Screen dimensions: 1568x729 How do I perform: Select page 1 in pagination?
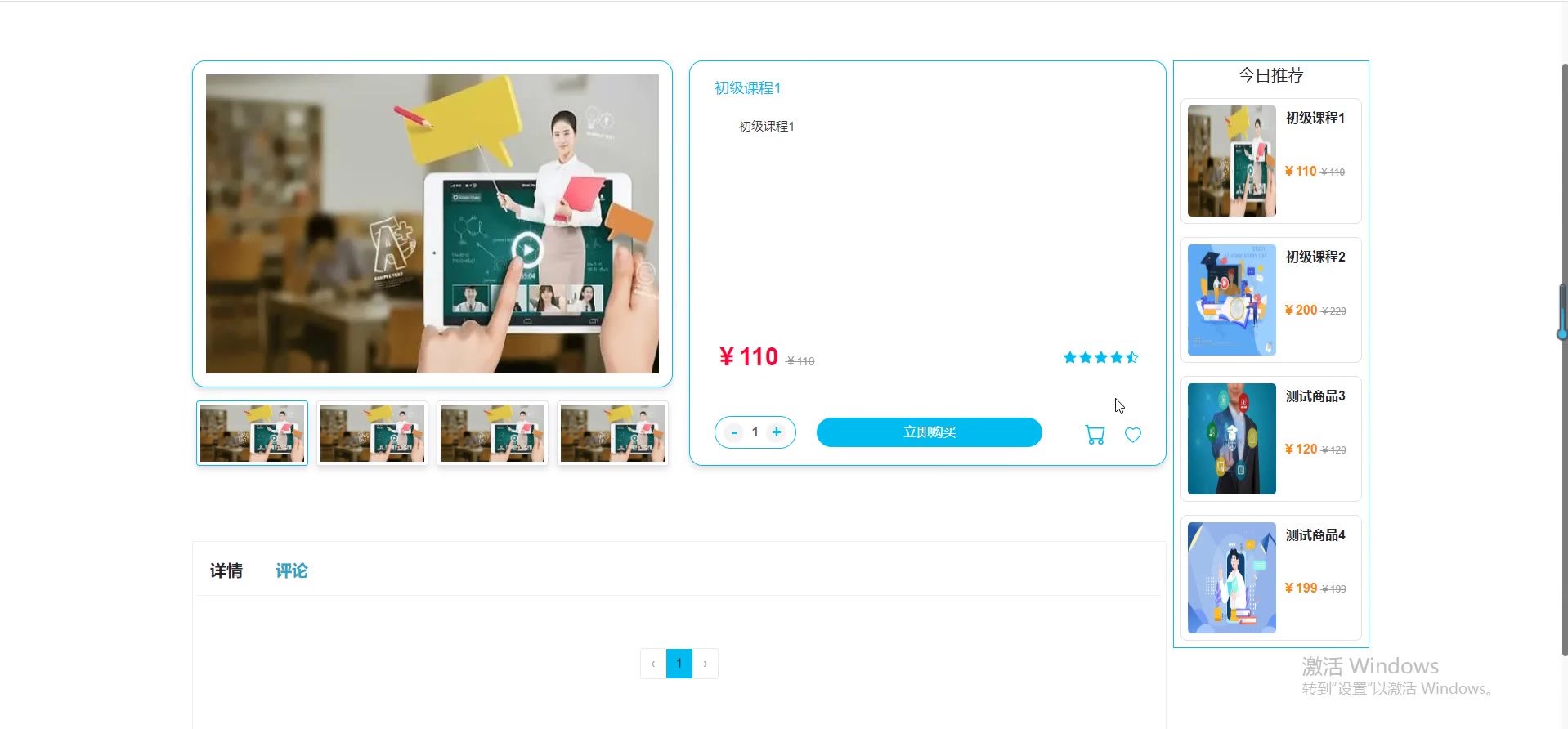point(679,664)
